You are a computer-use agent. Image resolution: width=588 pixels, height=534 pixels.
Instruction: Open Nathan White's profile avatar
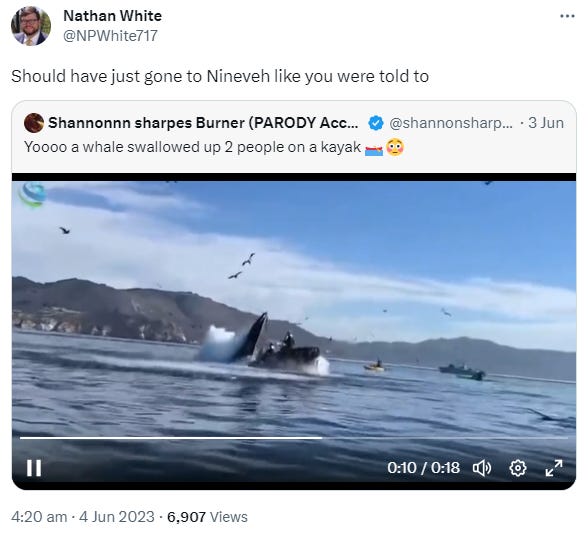(x=31, y=26)
